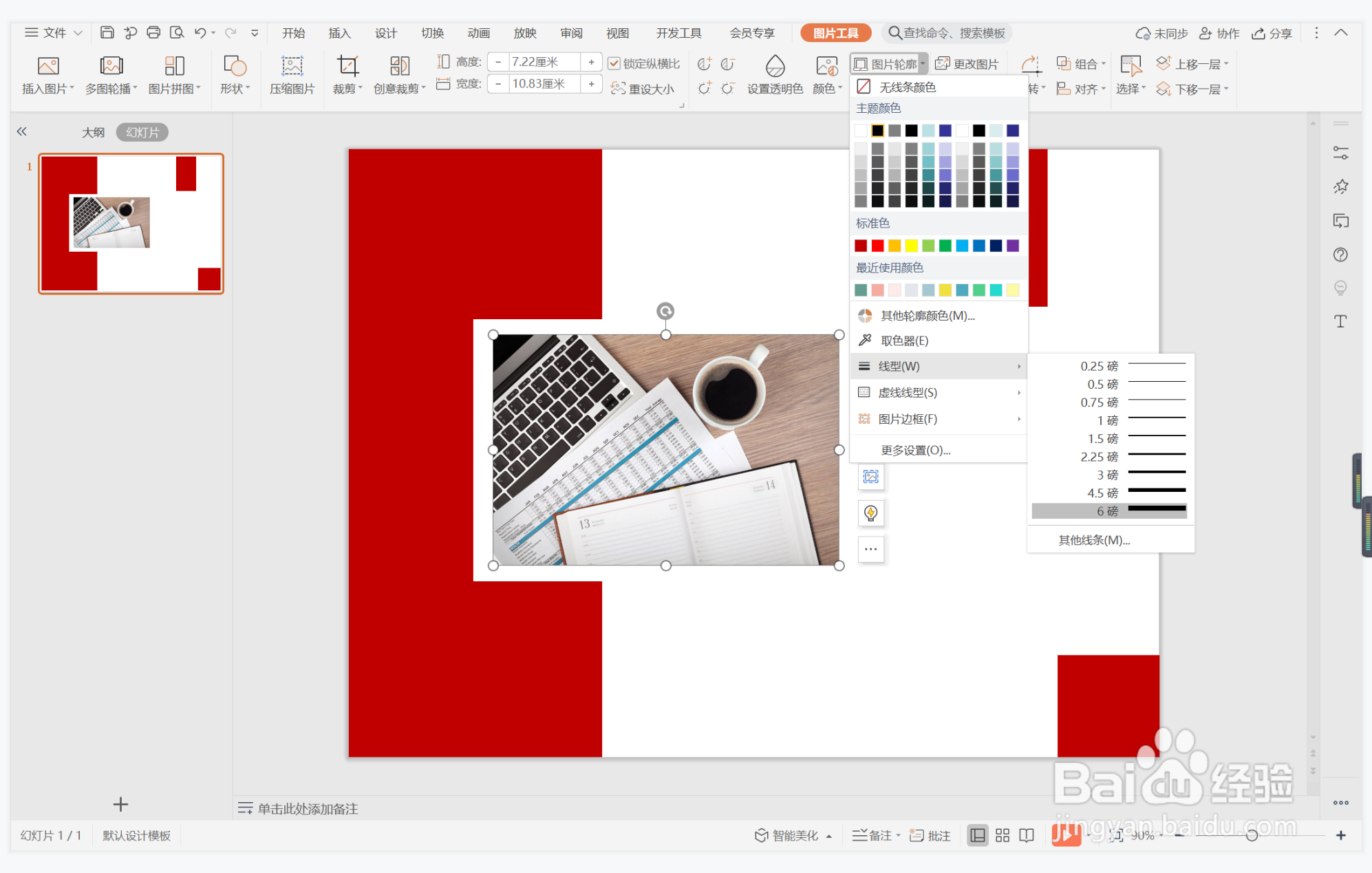The image size is (1372, 873).
Task: Select the 3 pt line weight
Action: click(1109, 475)
